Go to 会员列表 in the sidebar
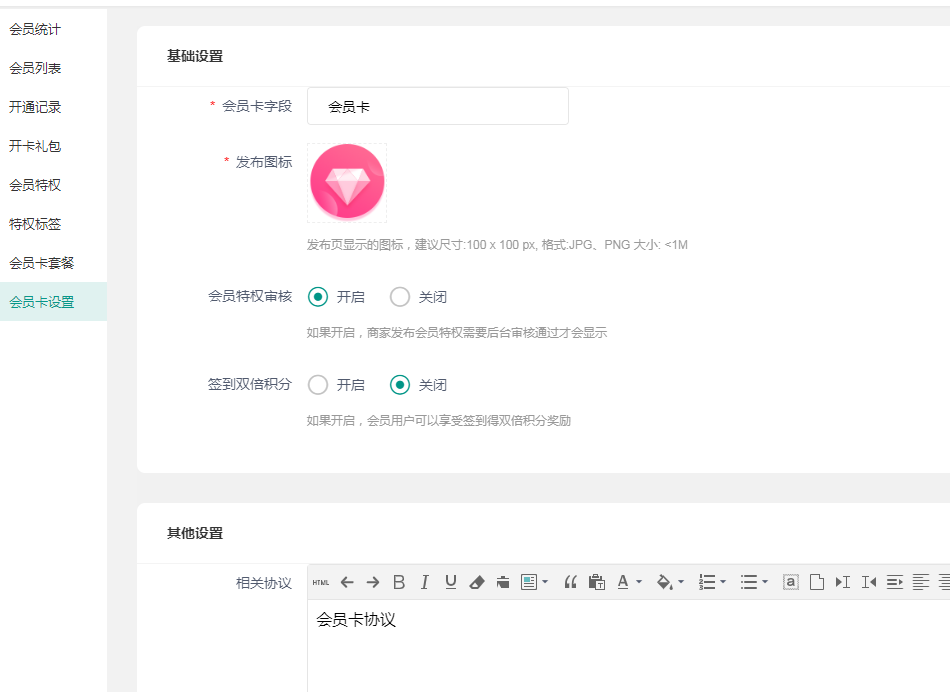Viewport: 950px width, 692px height. (35, 68)
